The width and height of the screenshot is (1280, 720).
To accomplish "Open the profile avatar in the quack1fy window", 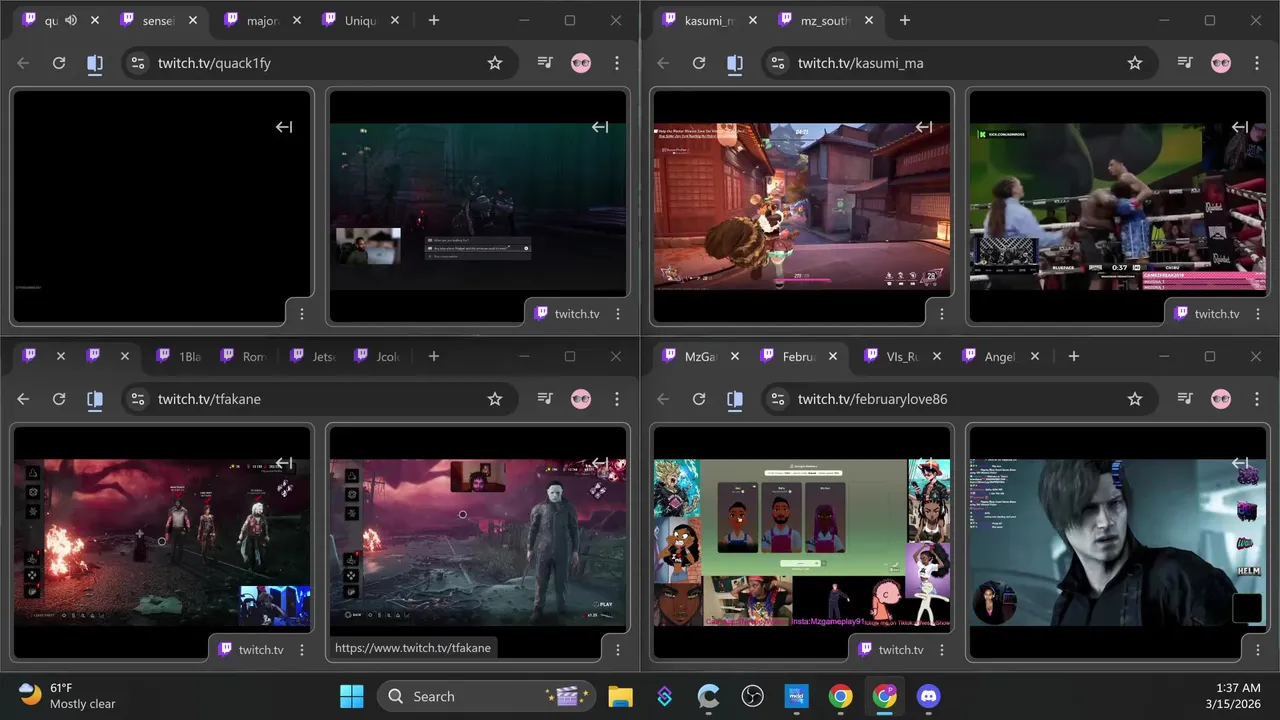I will [581, 63].
